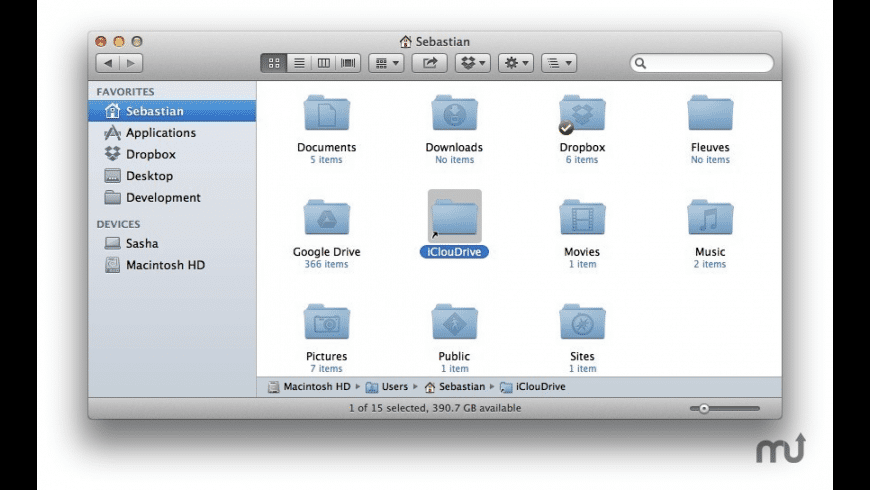The height and width of the screenshot is (490, 870).
Task: Select Applications in the sidebar
Action: (x=160, y=133)
